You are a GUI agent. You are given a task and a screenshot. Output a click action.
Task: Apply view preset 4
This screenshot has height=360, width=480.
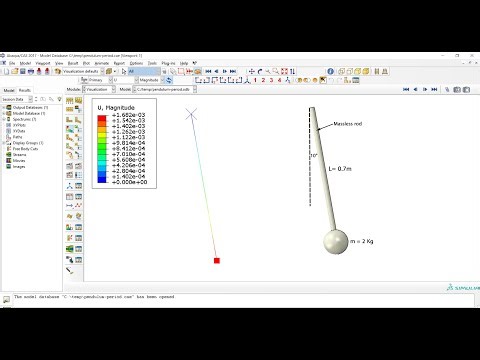[x=279, y=80]
